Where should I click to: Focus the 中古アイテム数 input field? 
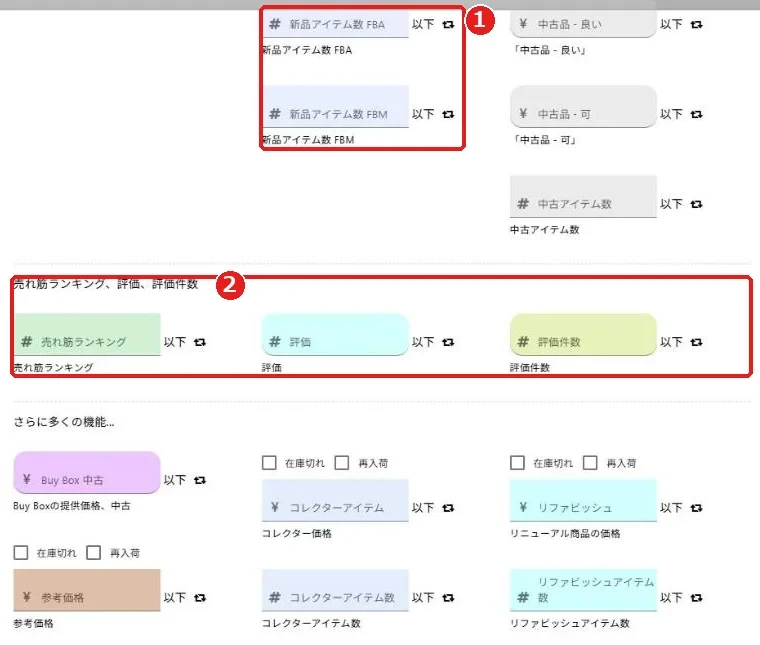point(584,196)
